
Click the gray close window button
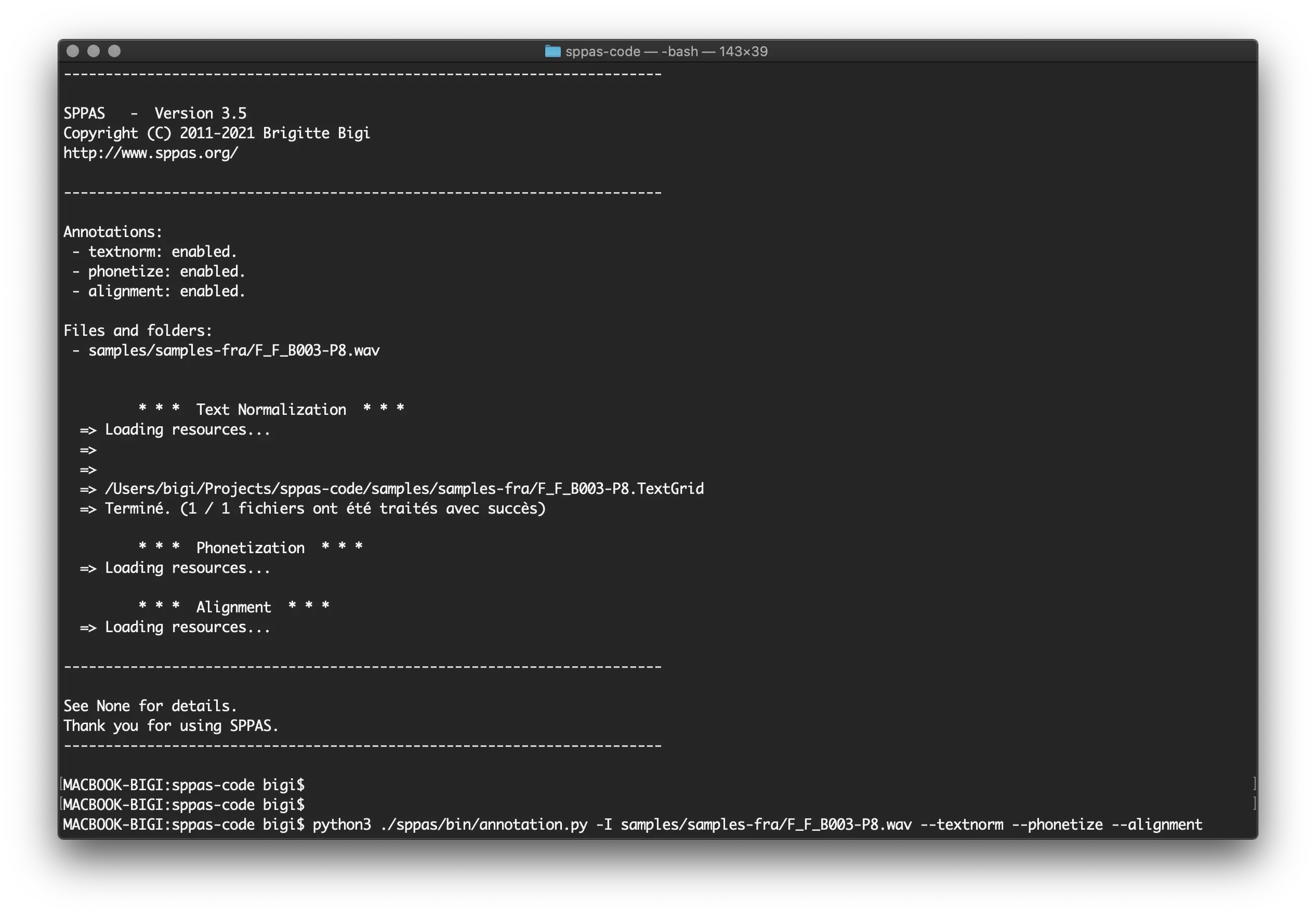[73, 51]
